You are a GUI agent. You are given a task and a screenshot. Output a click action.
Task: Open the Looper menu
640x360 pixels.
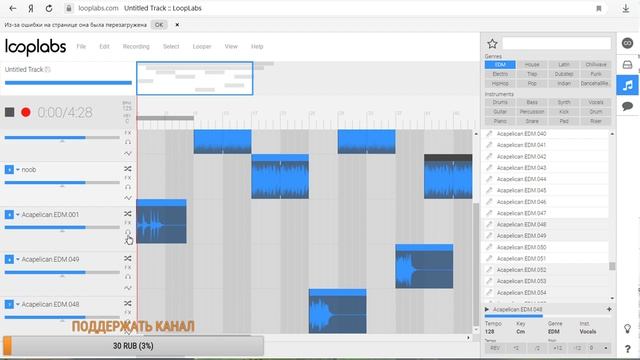coord(202,47)
